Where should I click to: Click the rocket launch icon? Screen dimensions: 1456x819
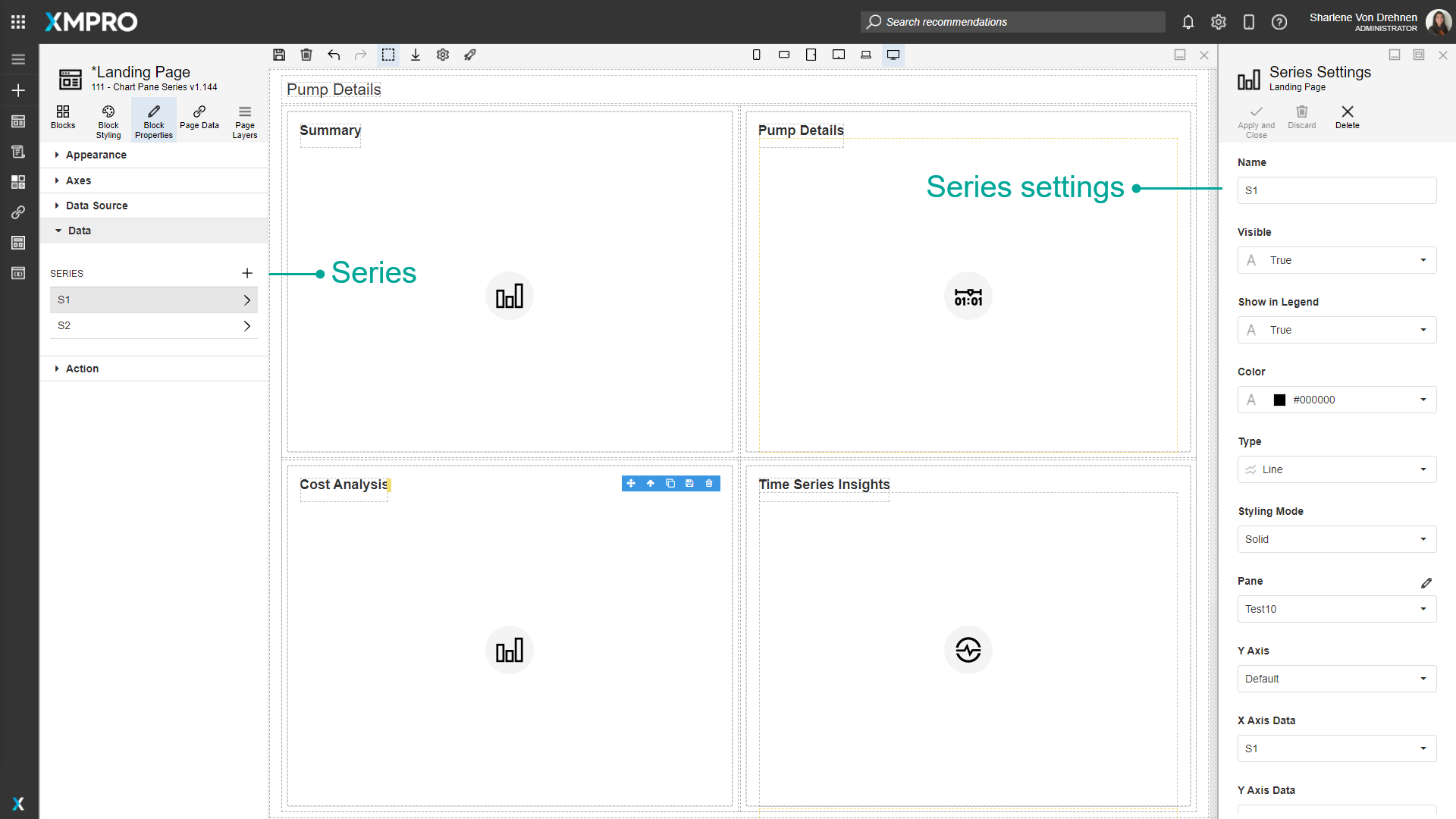click(470, 55)
